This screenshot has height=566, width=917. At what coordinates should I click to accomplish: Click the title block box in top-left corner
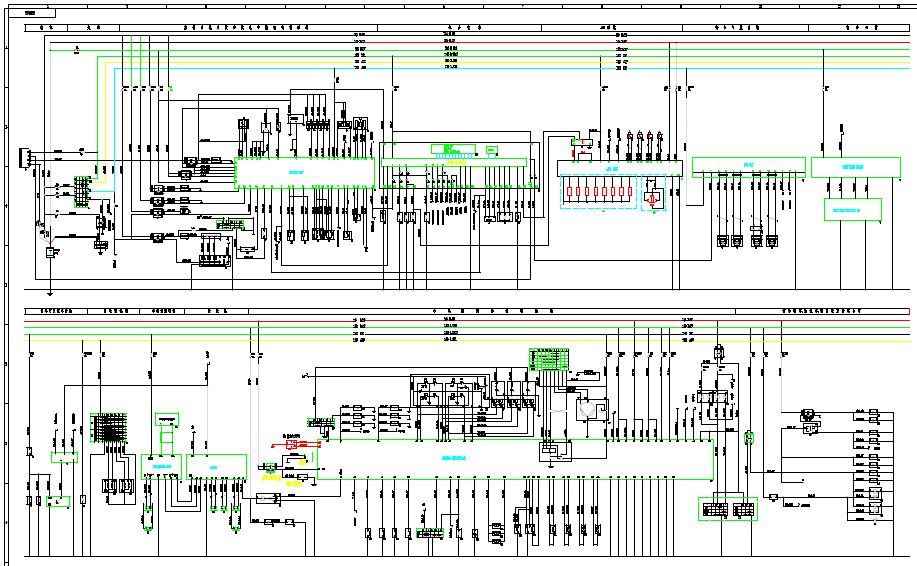click(x=32, y=14)
